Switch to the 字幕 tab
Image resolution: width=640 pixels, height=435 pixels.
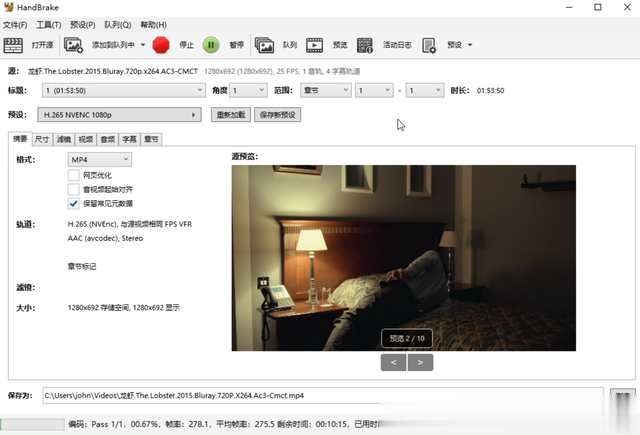click(x=129, y=140)
